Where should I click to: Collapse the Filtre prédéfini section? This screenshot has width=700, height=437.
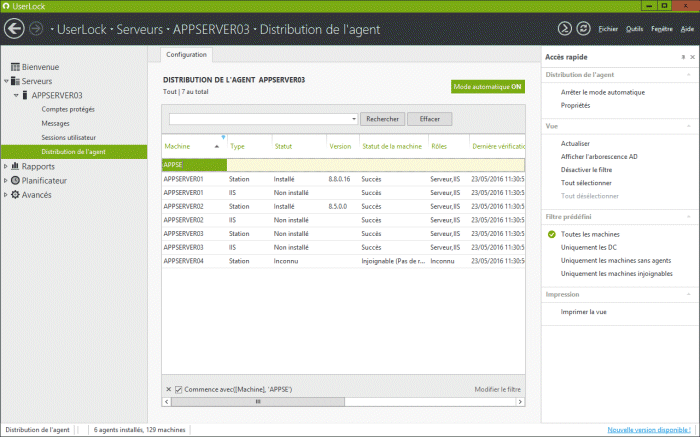(688, 216)
